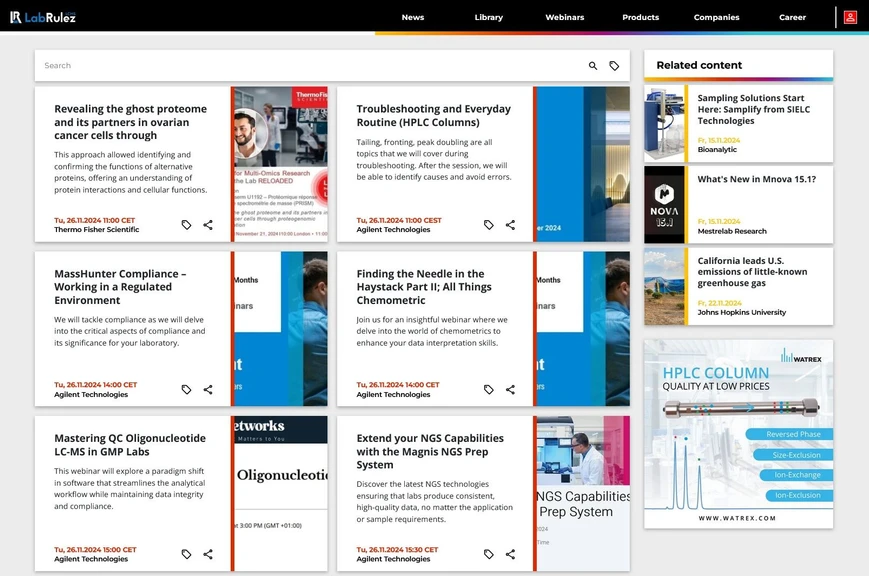Open the Library menu item

tap(489, 17)
